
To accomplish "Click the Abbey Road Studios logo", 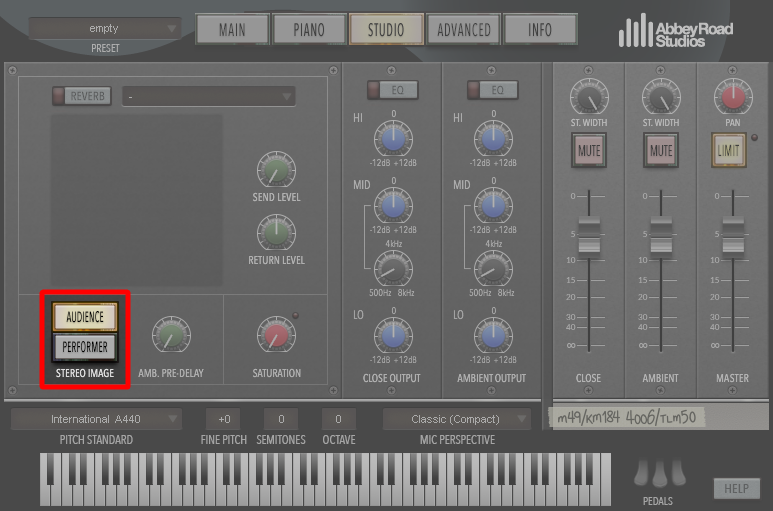I will (676, 31).
